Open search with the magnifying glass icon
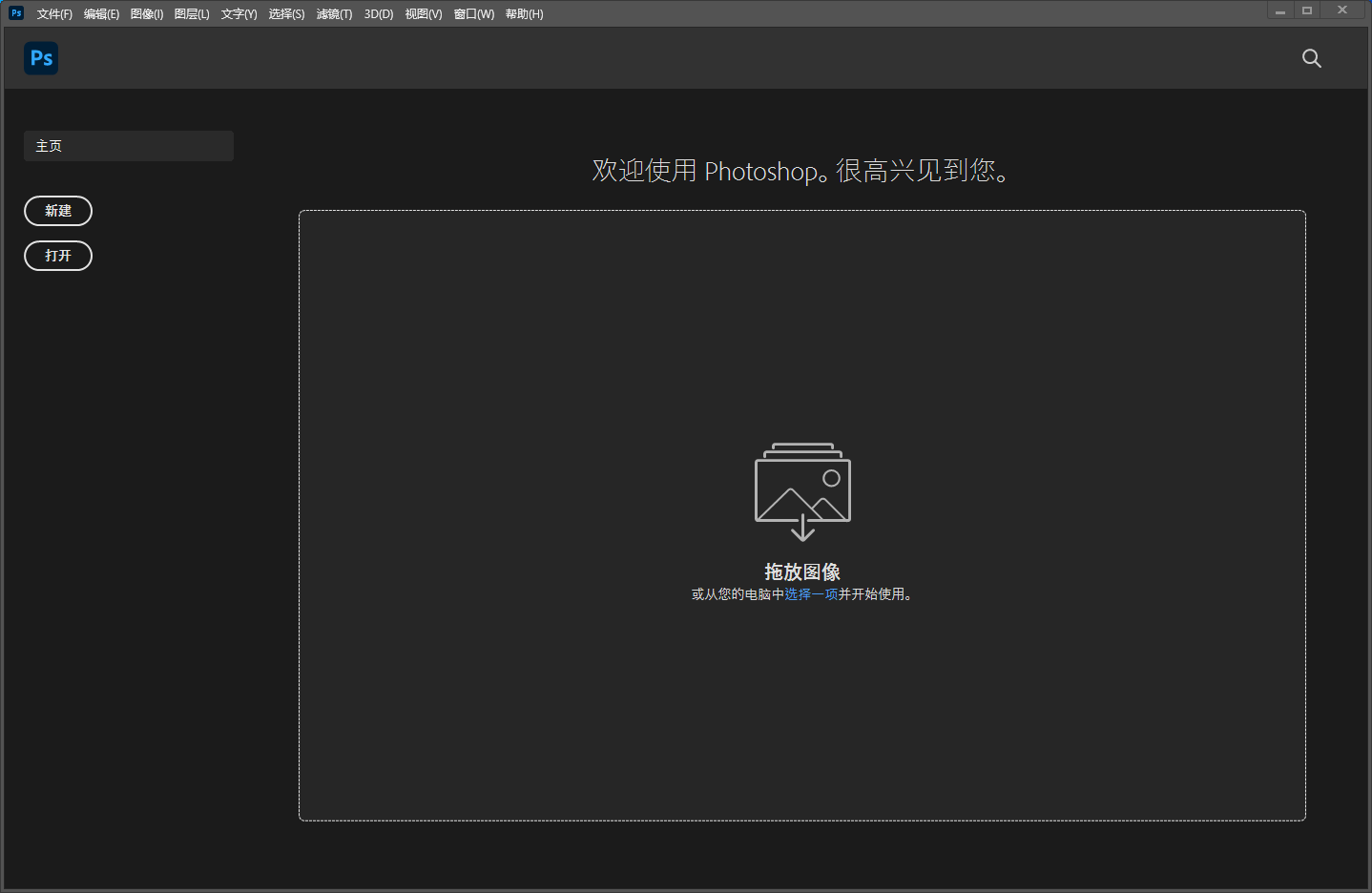Viewport: 1372px width, 893px height. [1311, 58]
